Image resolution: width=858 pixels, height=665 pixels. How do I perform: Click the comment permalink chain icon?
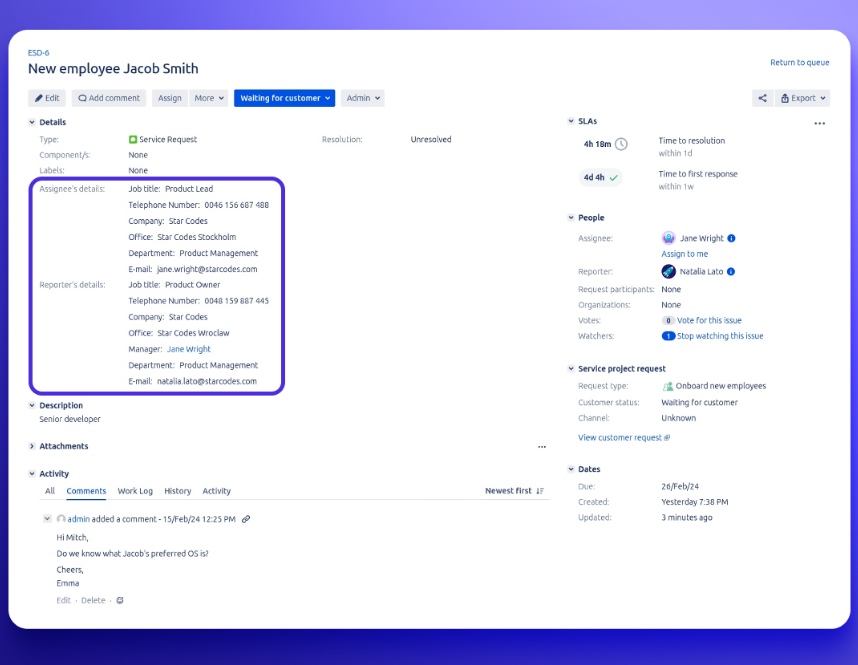click(x=246, y=519)
